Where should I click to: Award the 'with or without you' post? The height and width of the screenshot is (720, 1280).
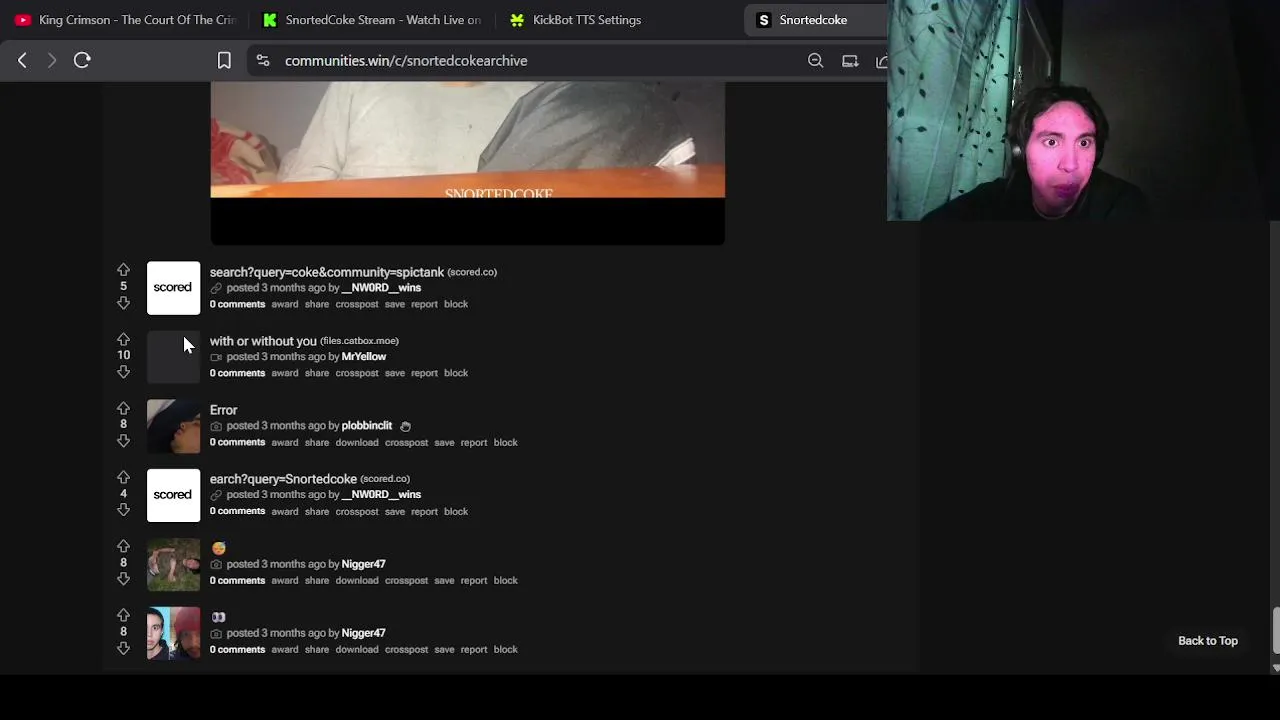(x=285, y=373)
